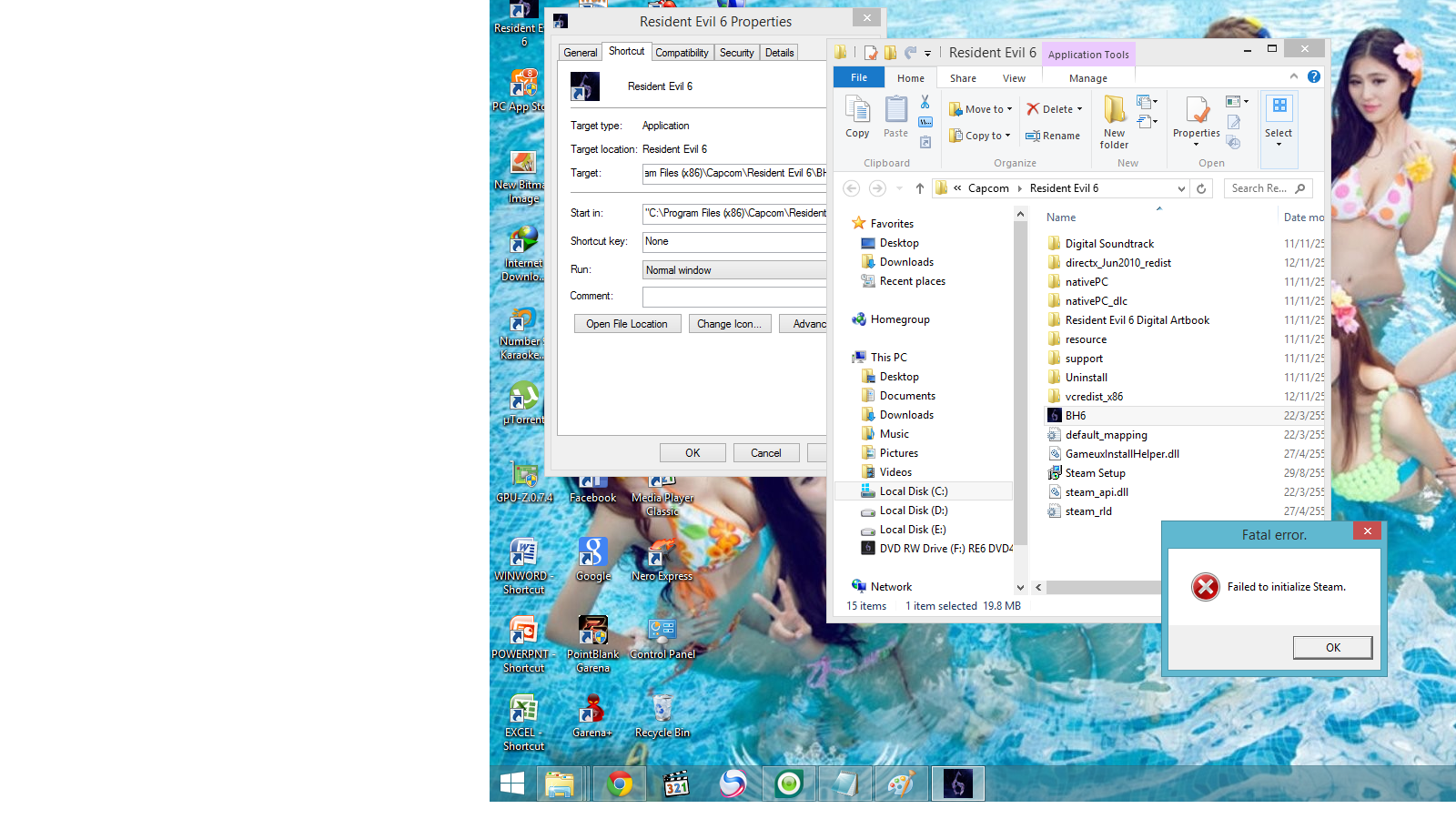The height and width of the screenshot is (819, 1456).
Task: Go up one folder level
Action: pos(920,188)
